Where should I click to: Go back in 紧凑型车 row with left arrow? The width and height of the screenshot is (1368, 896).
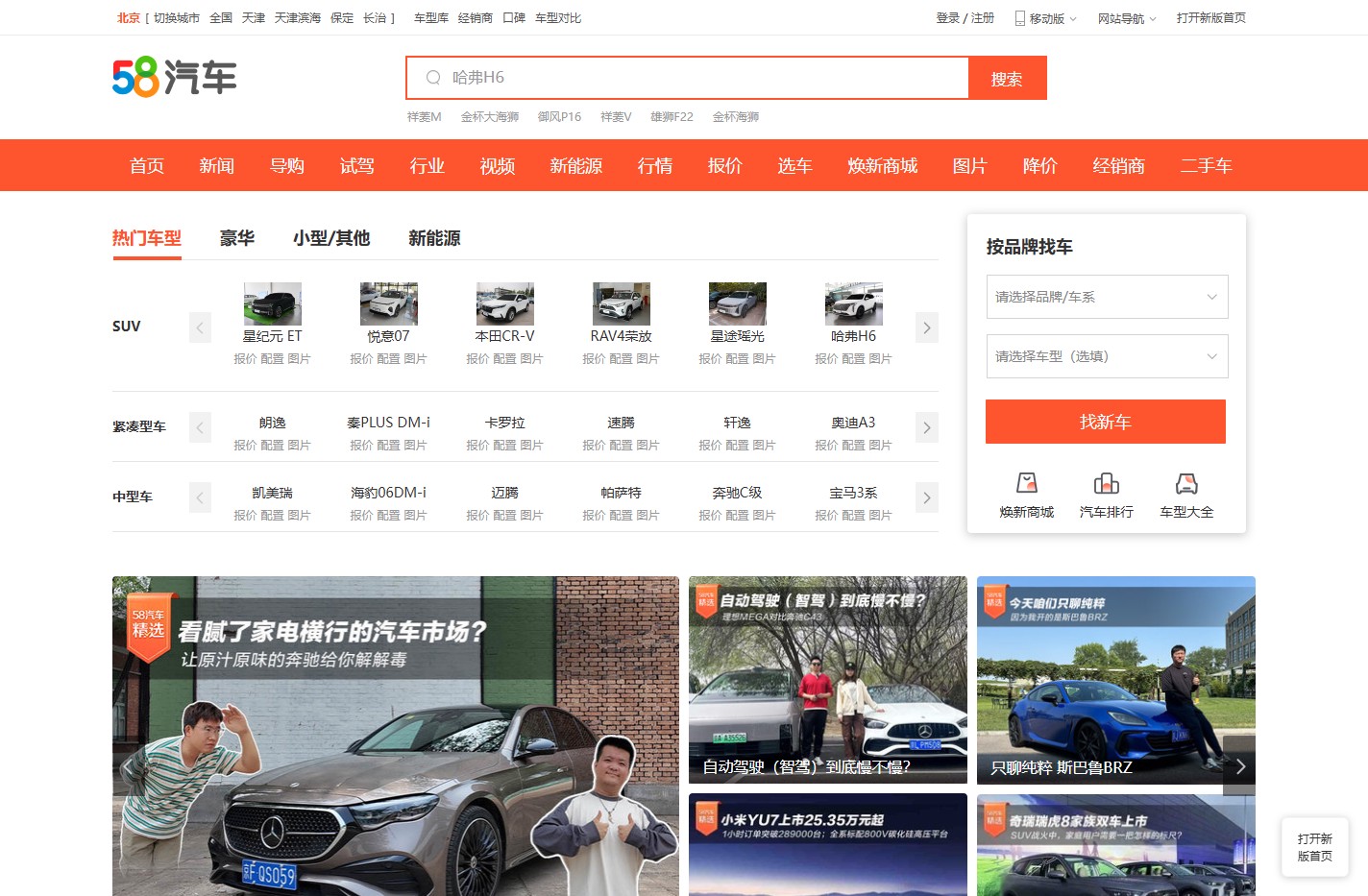[200, 427]
